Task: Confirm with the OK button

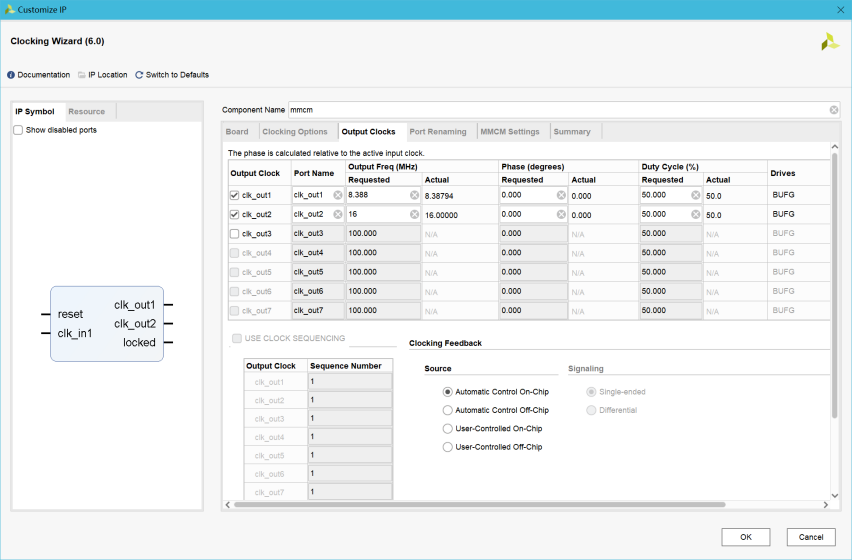Action: point(746,537)
